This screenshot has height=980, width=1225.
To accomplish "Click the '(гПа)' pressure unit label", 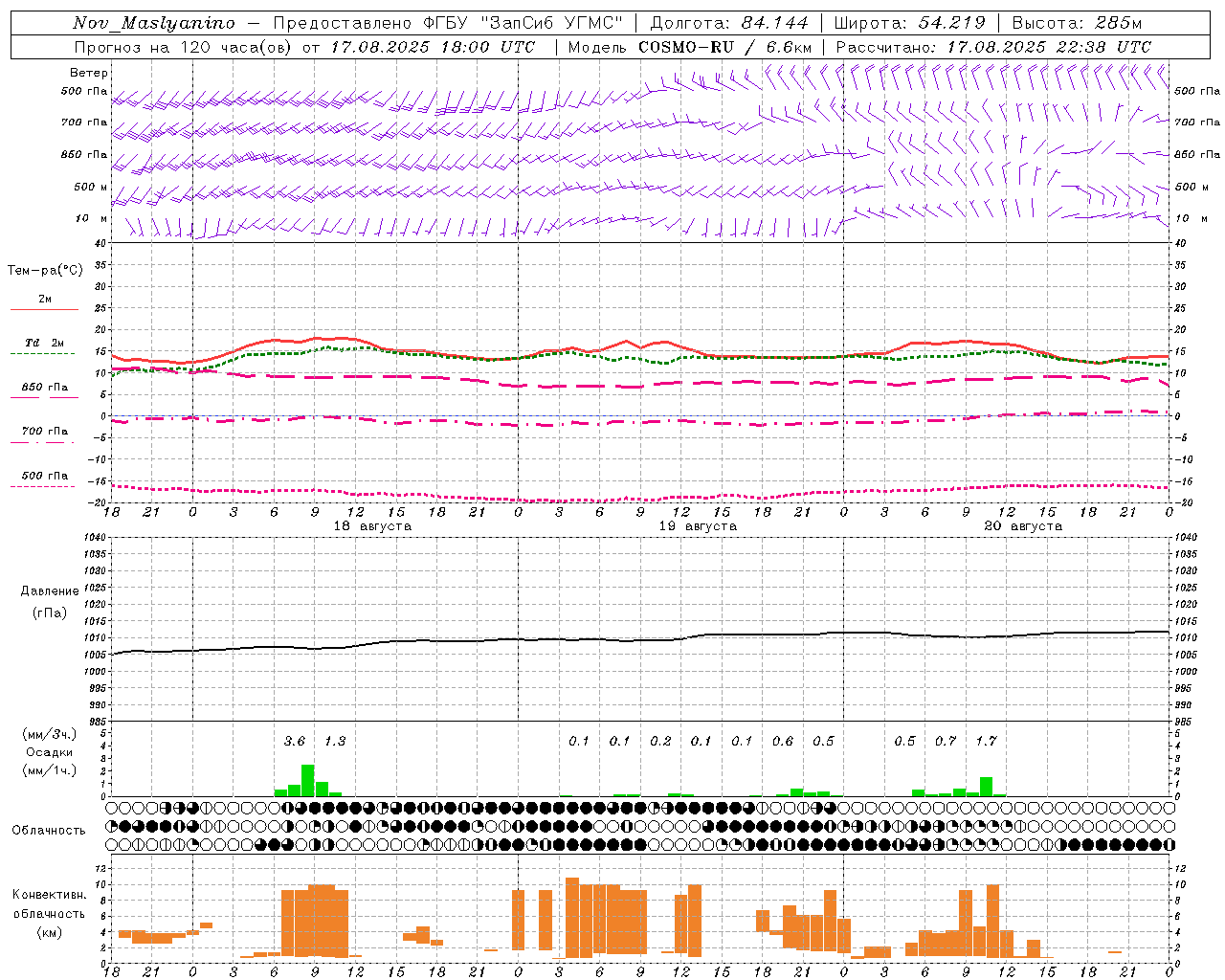I will click(50, 612).
